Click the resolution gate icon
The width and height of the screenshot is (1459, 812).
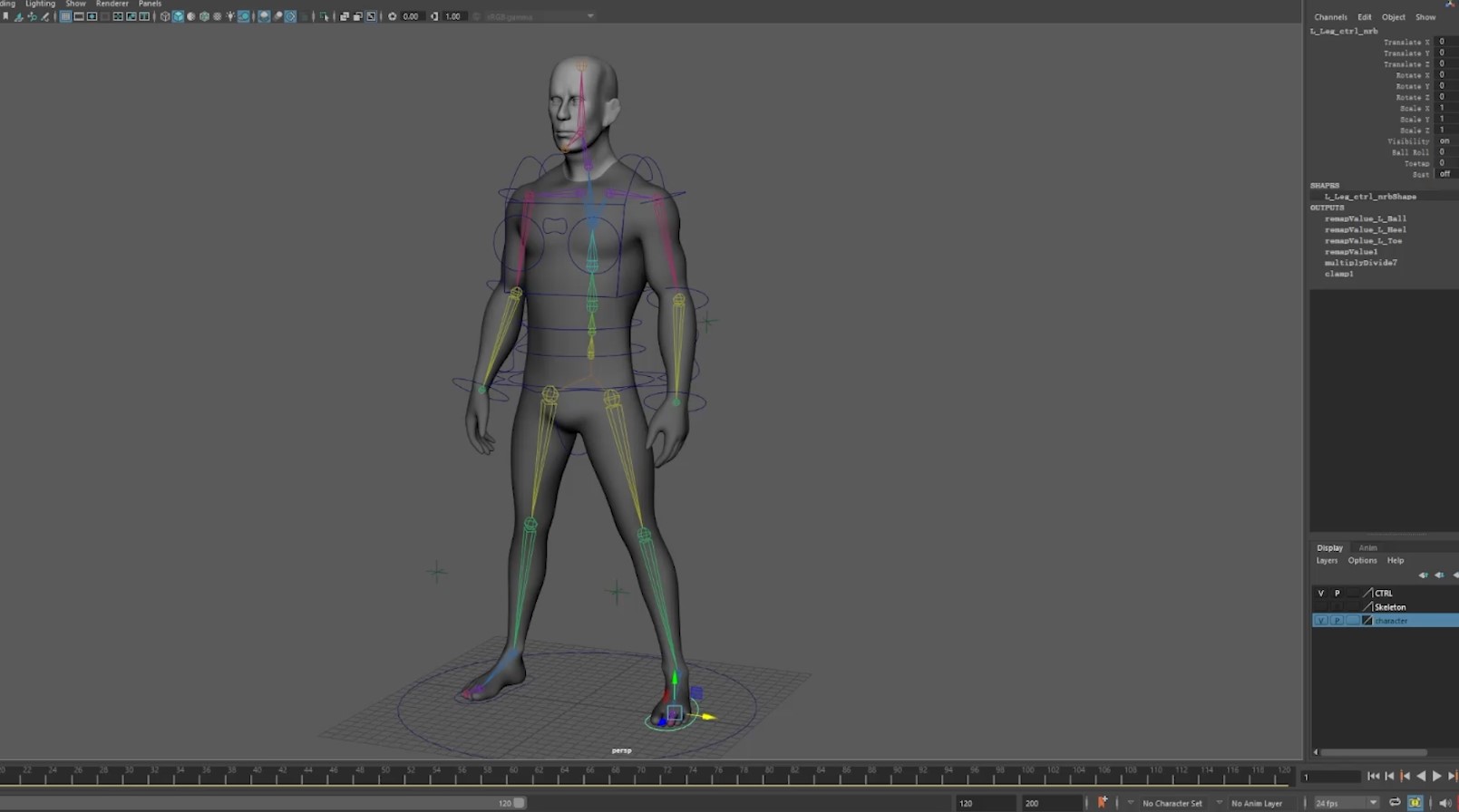(x=92, y=16)
